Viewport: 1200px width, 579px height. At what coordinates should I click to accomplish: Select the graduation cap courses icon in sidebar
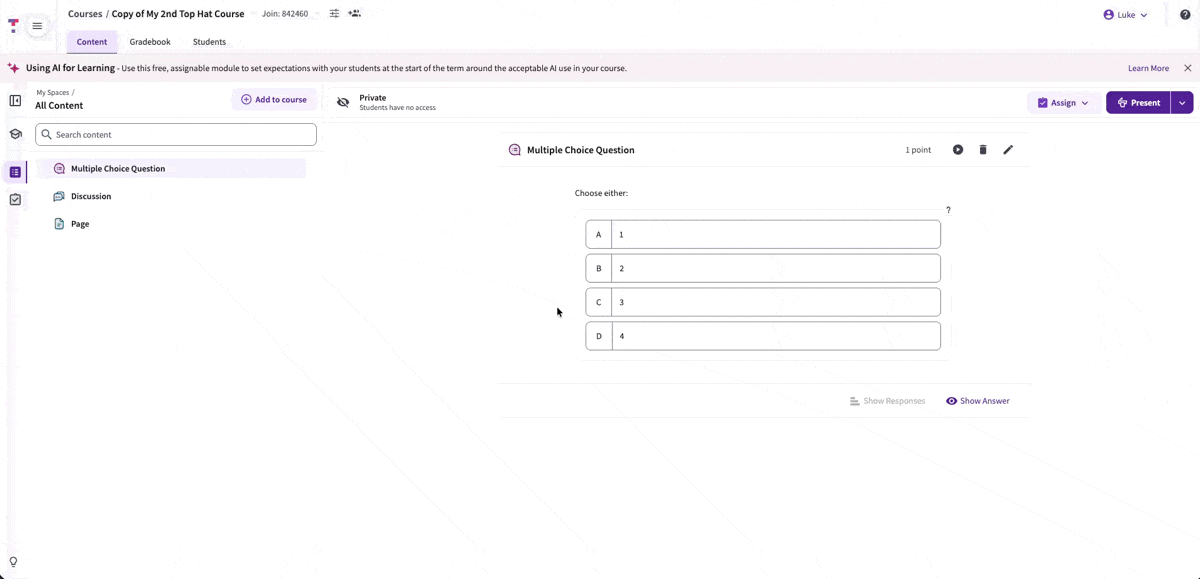[14, 133]
